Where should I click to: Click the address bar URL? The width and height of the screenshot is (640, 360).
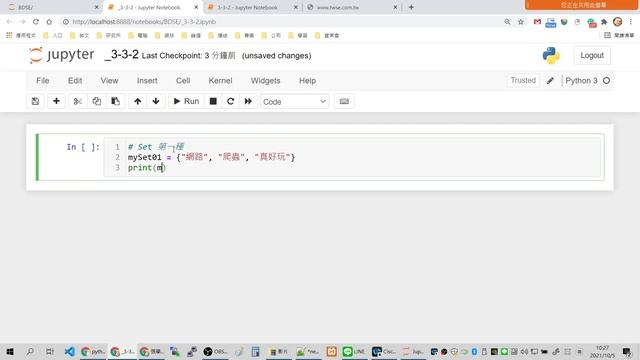pos(144,22)
